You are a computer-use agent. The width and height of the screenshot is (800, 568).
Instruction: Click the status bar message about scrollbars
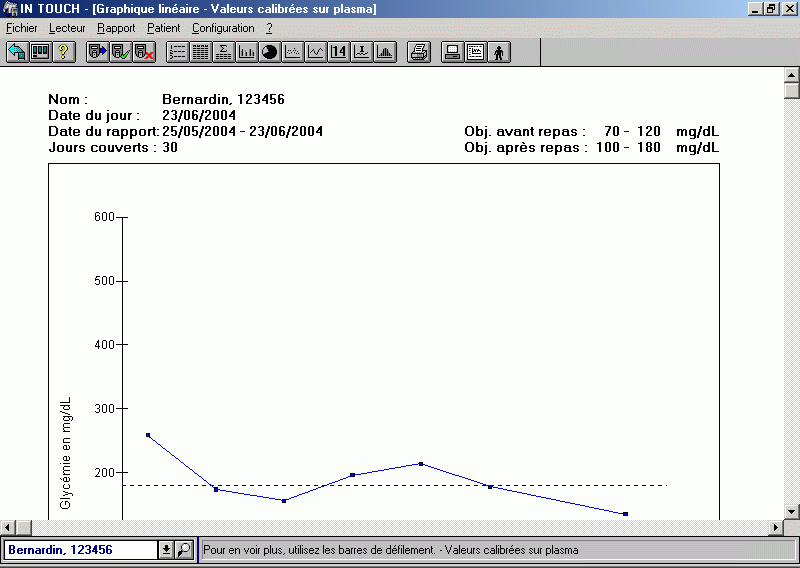click(391, 550)
